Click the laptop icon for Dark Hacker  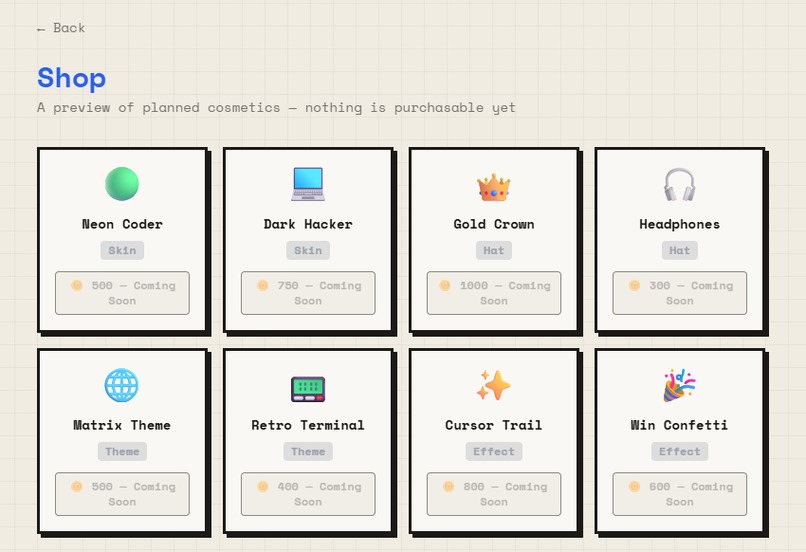coord(308,184)
